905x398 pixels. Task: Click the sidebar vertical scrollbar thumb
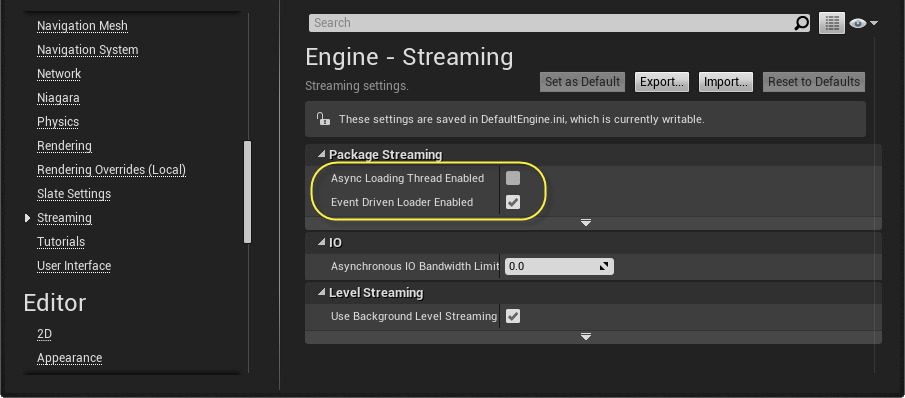pos(248,192)
